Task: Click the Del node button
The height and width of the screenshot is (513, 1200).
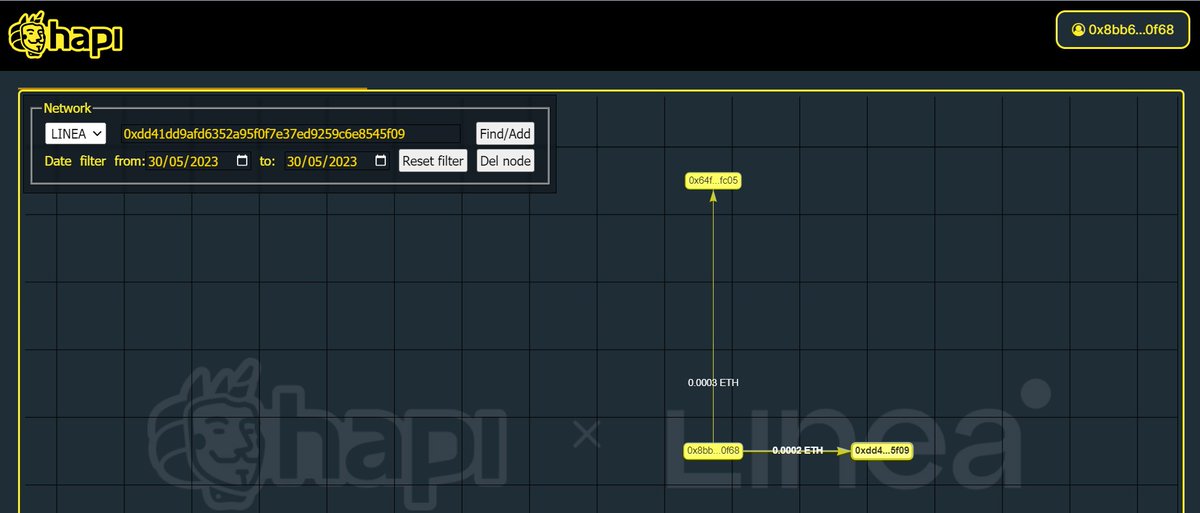Action: tap(505, 161)
